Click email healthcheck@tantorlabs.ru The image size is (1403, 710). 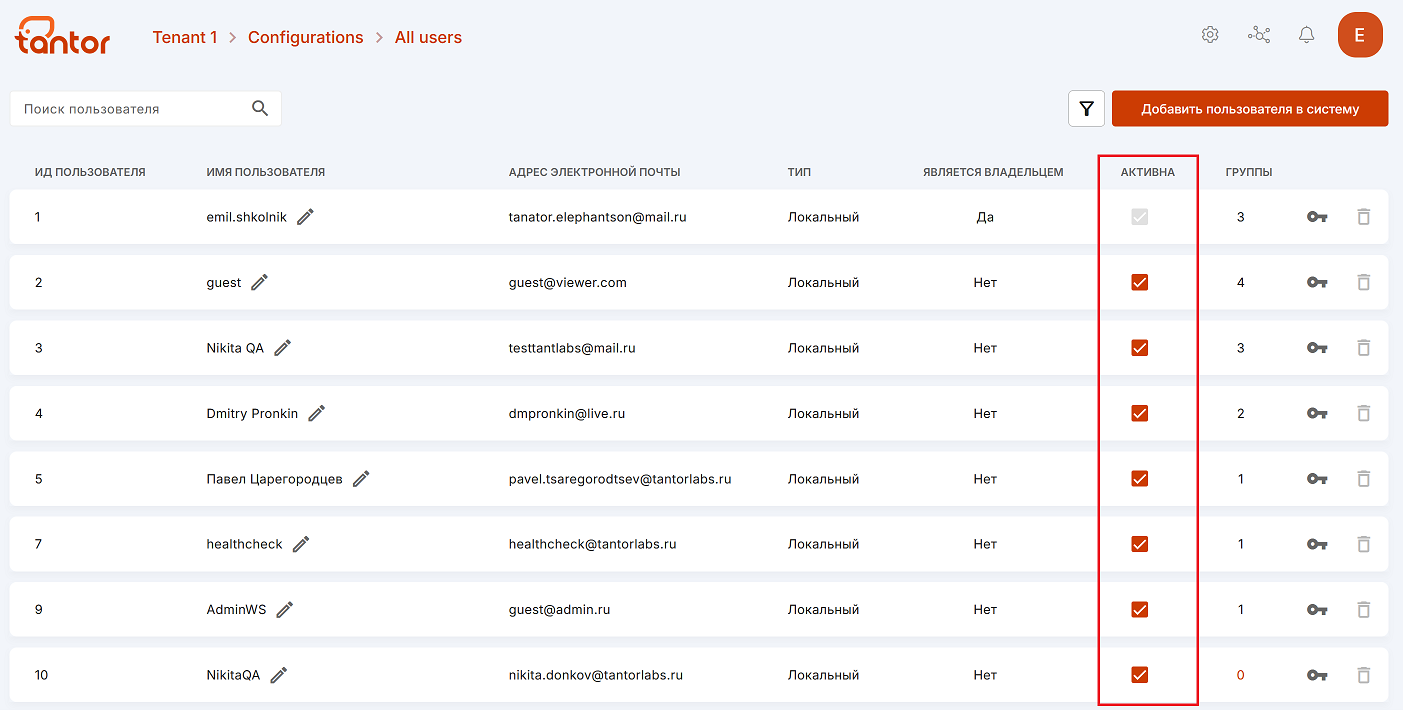[592, 544]
